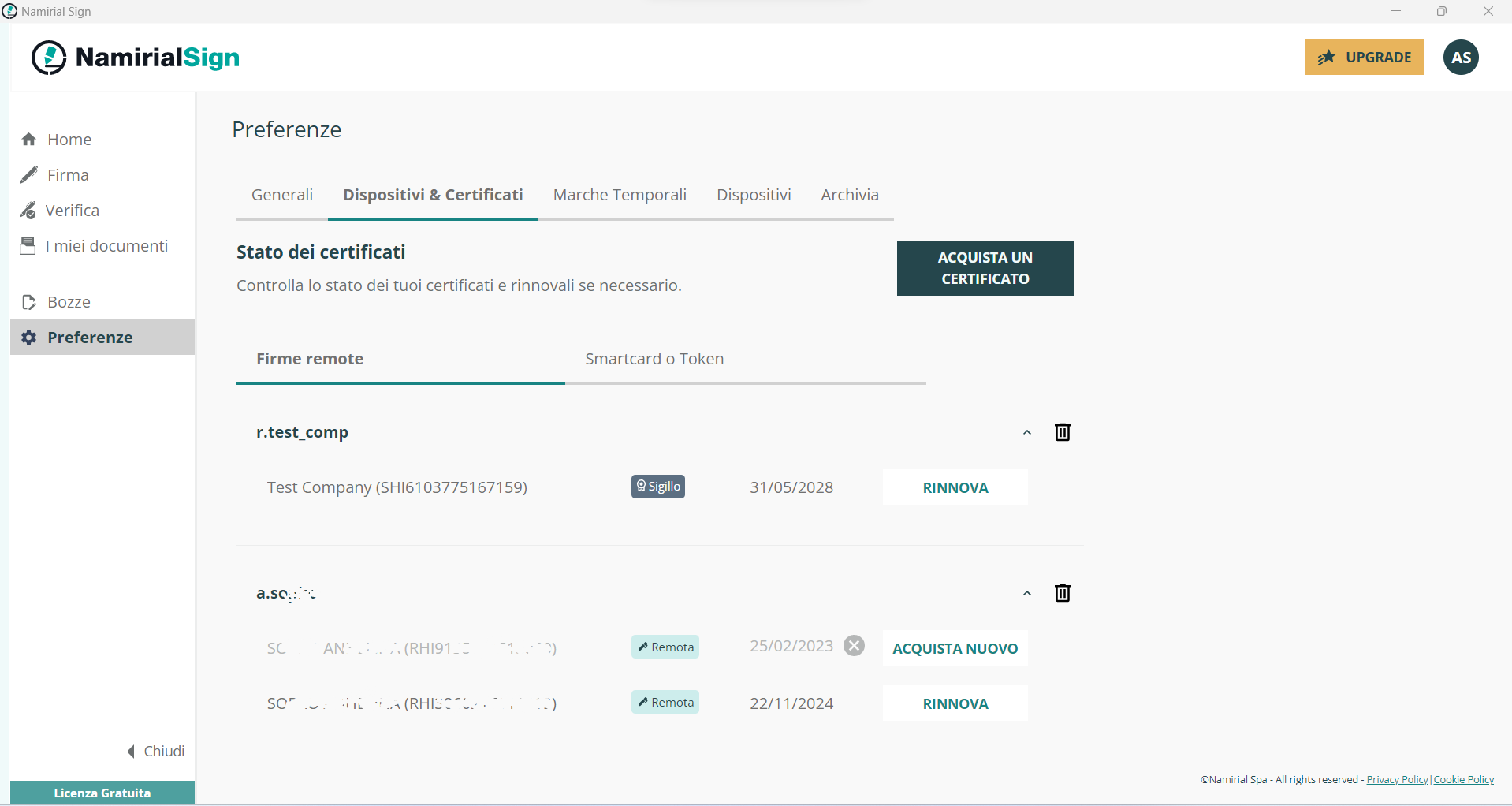Click ACQUISTA UN CERTIFICATO button

pyautogui.click(x=985, y=267)
